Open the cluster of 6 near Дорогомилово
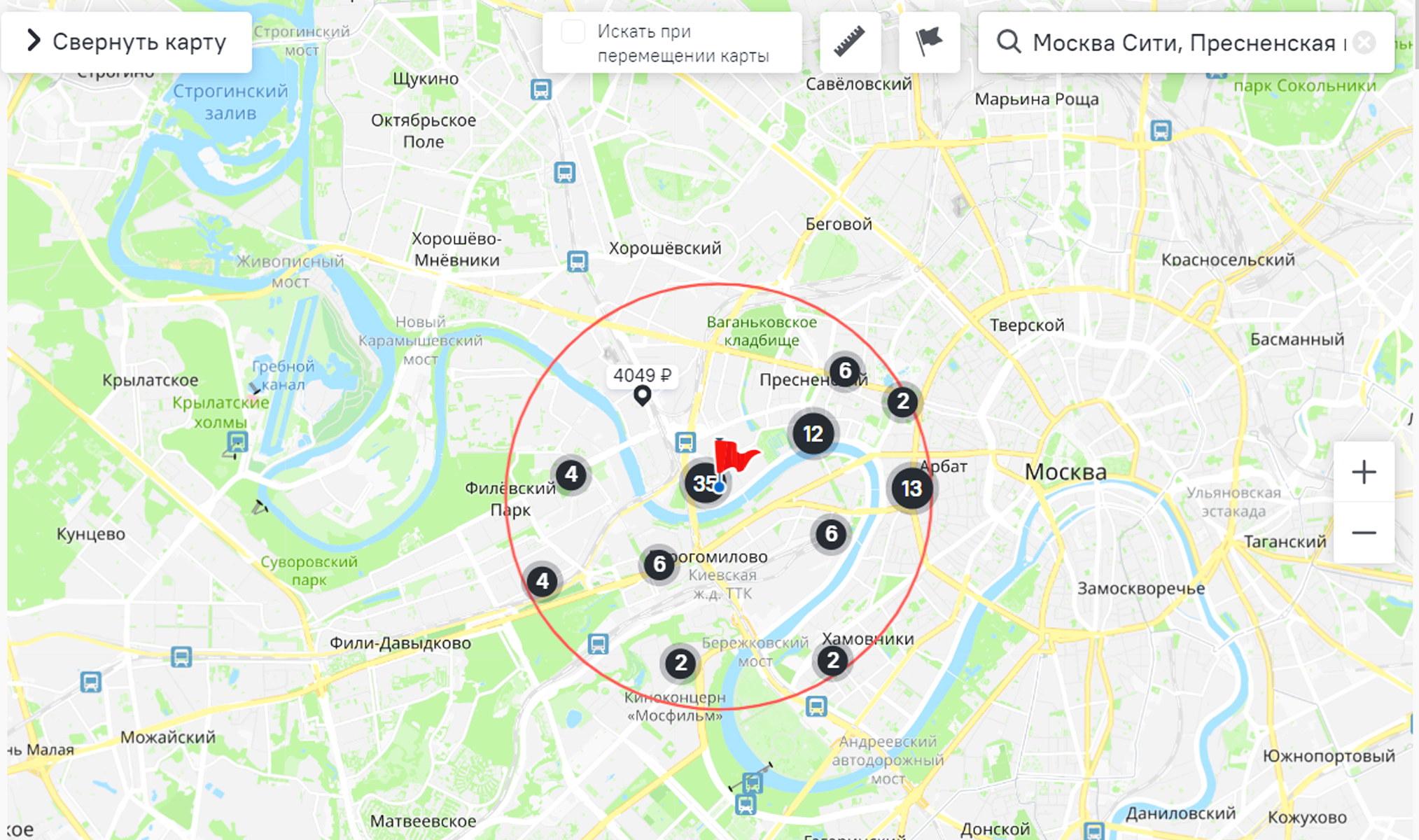Viewport: 1419px width, 840px height. coord(659,563)
